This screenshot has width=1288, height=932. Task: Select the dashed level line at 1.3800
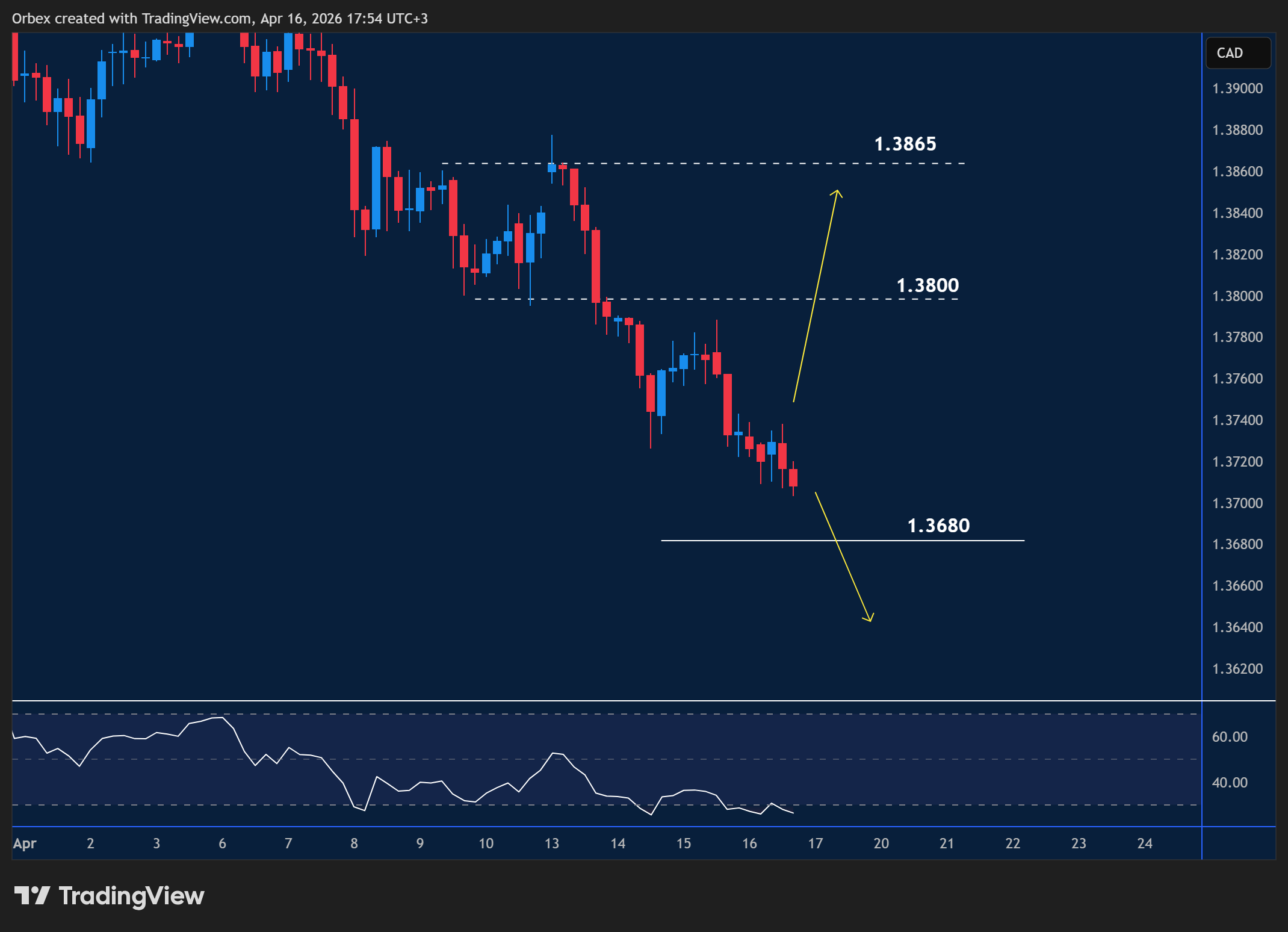coord(692,298)
